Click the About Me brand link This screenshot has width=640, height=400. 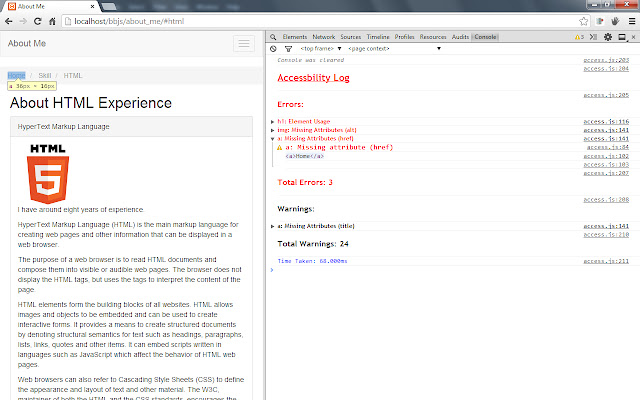click(x=27, y=43)
